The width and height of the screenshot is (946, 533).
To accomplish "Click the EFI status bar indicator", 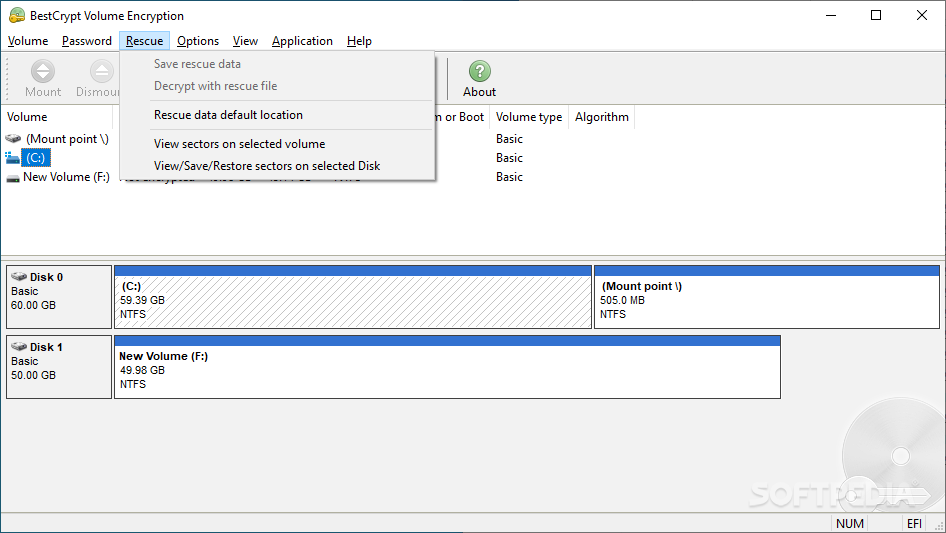I will (914, 523).
